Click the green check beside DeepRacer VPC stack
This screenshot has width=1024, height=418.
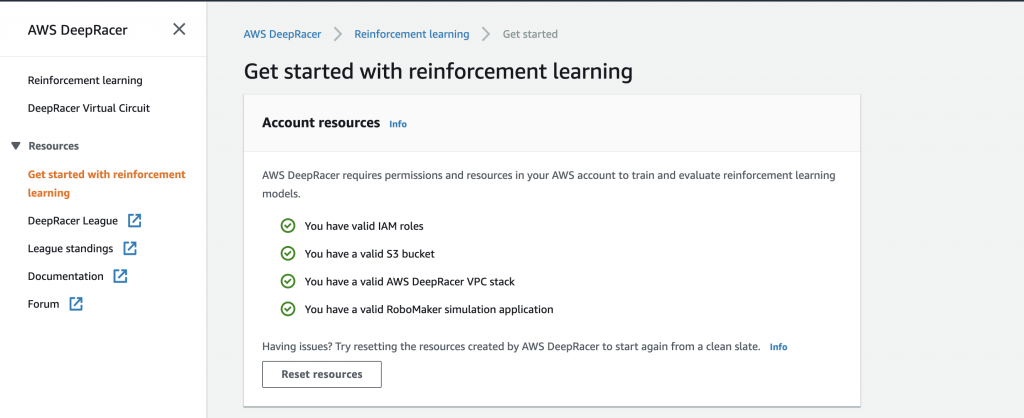(x=287, y=281)
